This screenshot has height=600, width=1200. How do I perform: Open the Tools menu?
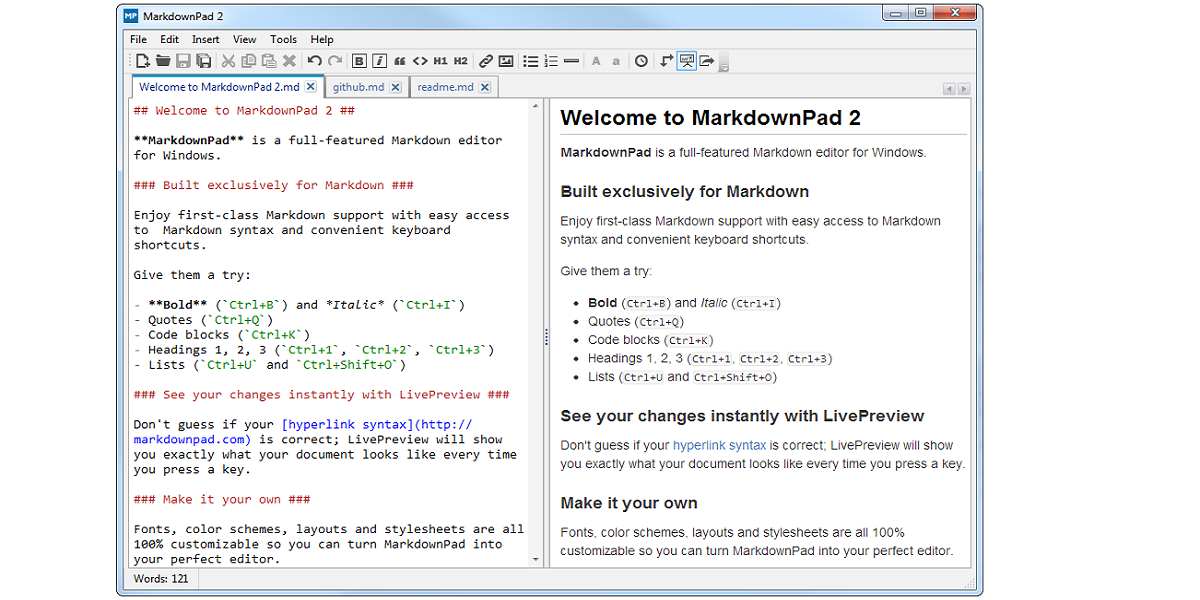[x=283, y=39]
